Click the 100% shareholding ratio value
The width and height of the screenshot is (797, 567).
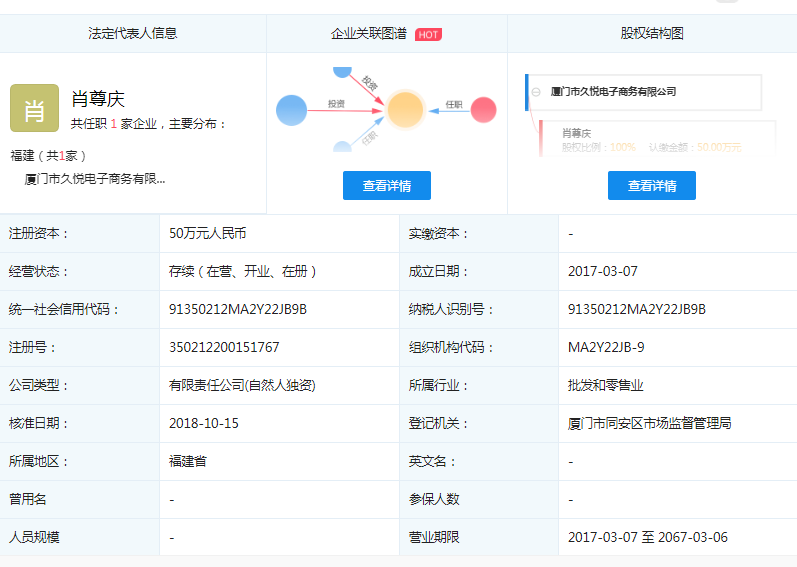pos(623,147)
